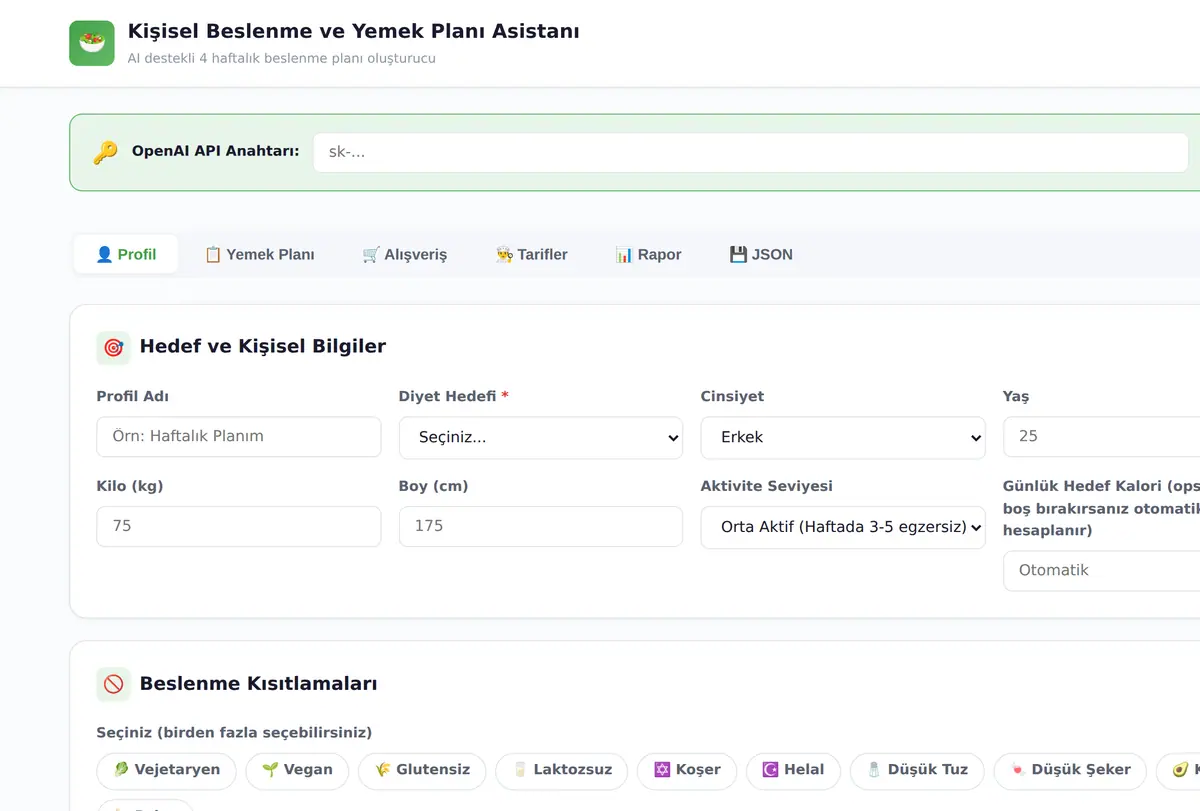
Task: Click the "OpenAI API Anahtarı:" label
Action: coord(216,151)
